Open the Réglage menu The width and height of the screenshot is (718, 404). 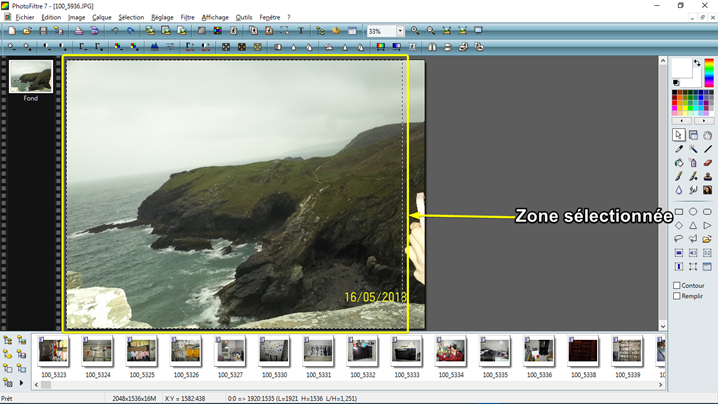tap(162, 17)
